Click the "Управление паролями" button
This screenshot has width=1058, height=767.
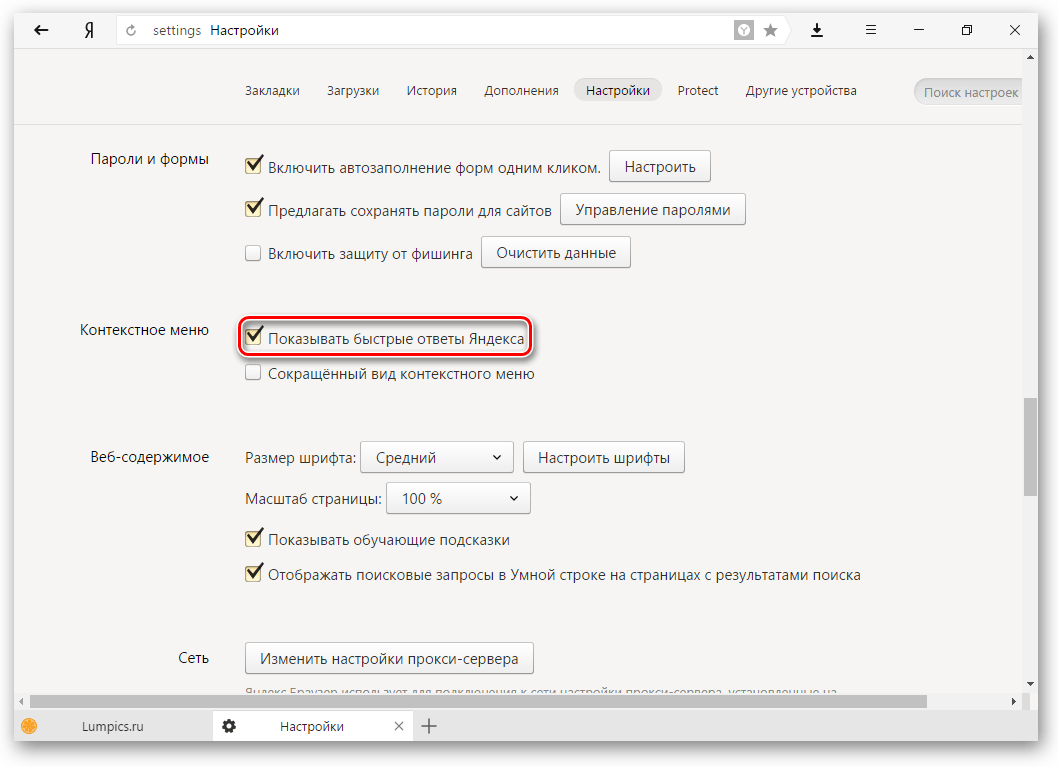click(x=652, y=210)
